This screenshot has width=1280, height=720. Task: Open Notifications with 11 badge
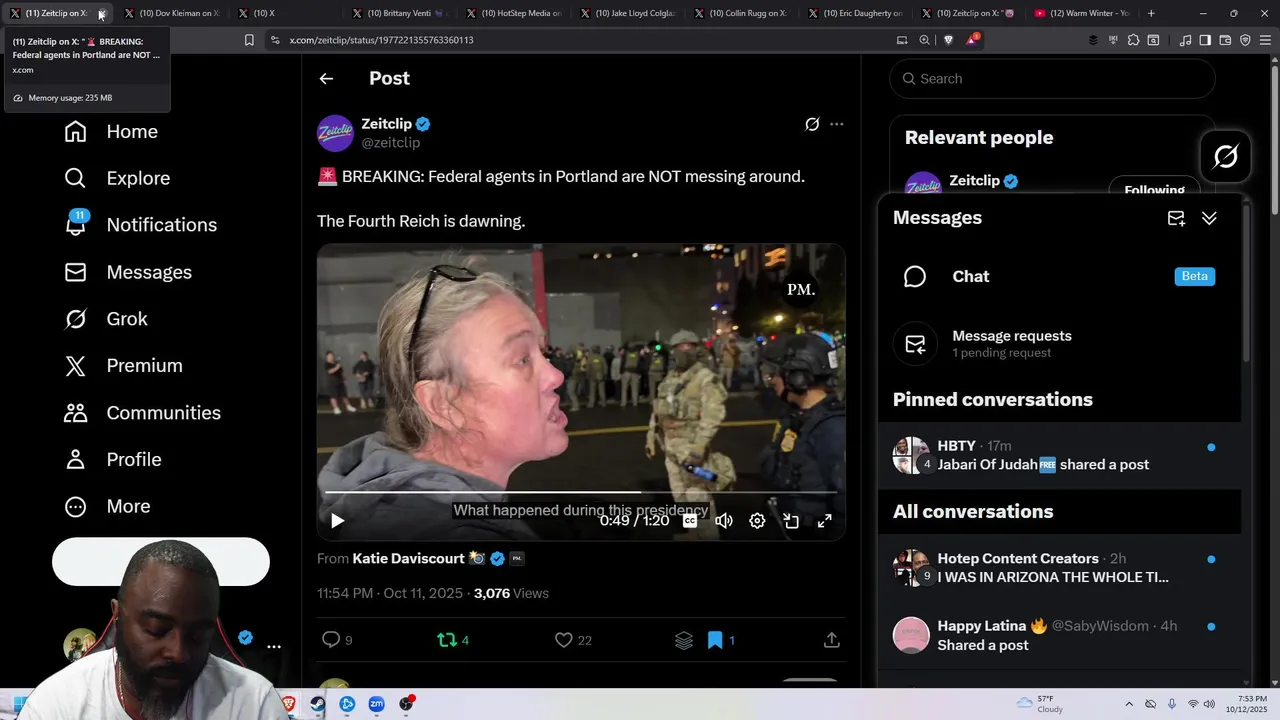(140, 224)
